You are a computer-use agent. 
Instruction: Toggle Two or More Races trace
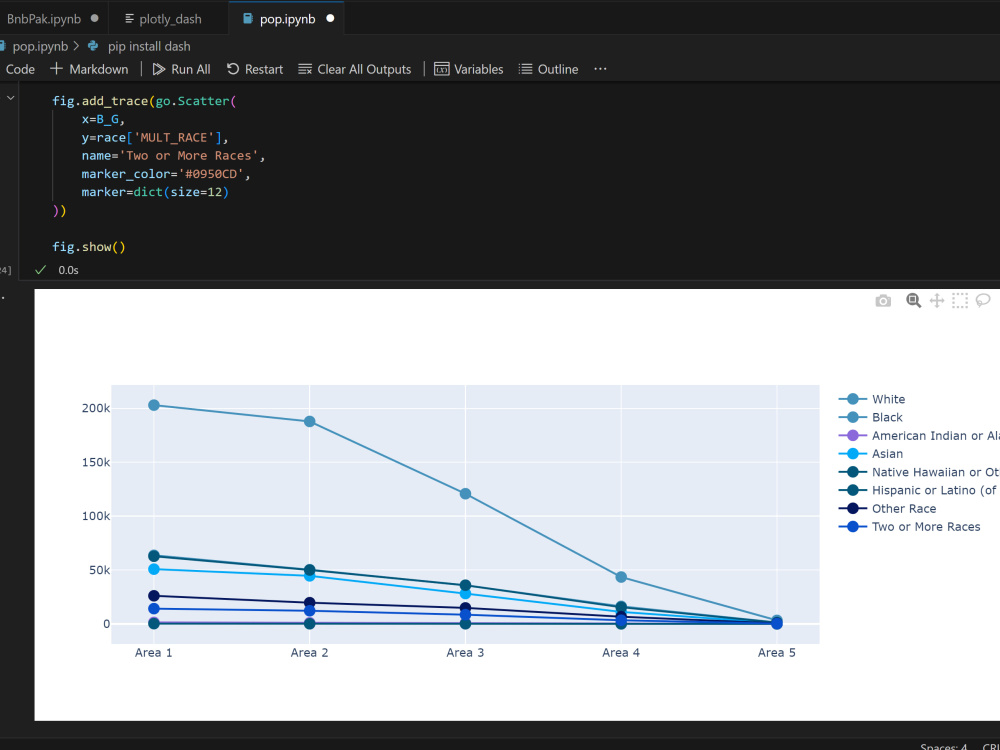coord(909,527)
